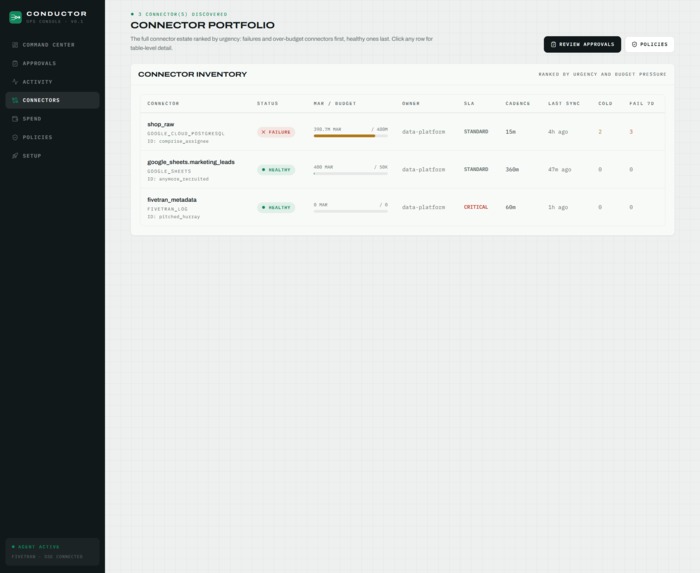Open the fivetran_metadata connector row
700x573 pixels.
(402, 208)
